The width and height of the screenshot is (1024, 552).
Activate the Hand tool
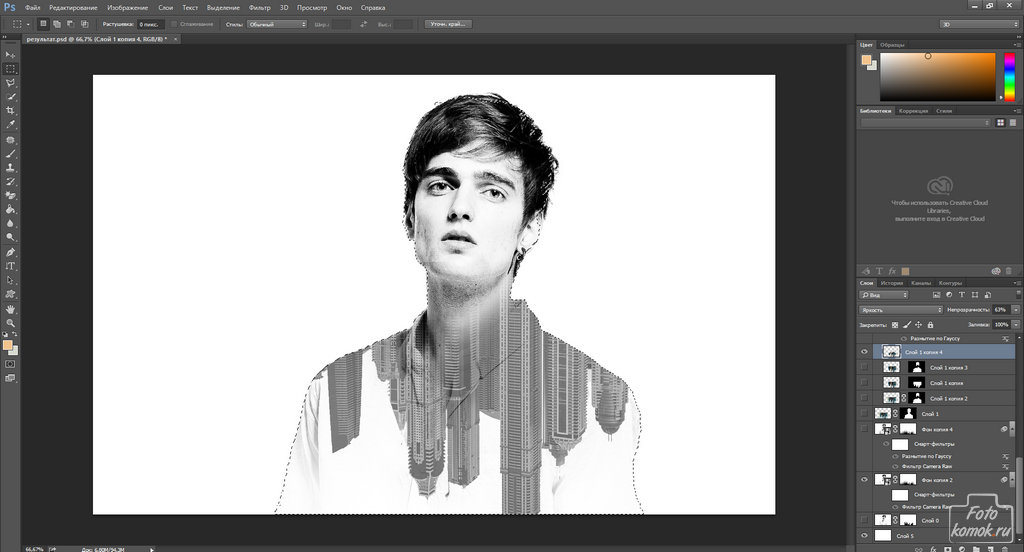point(10,309)
